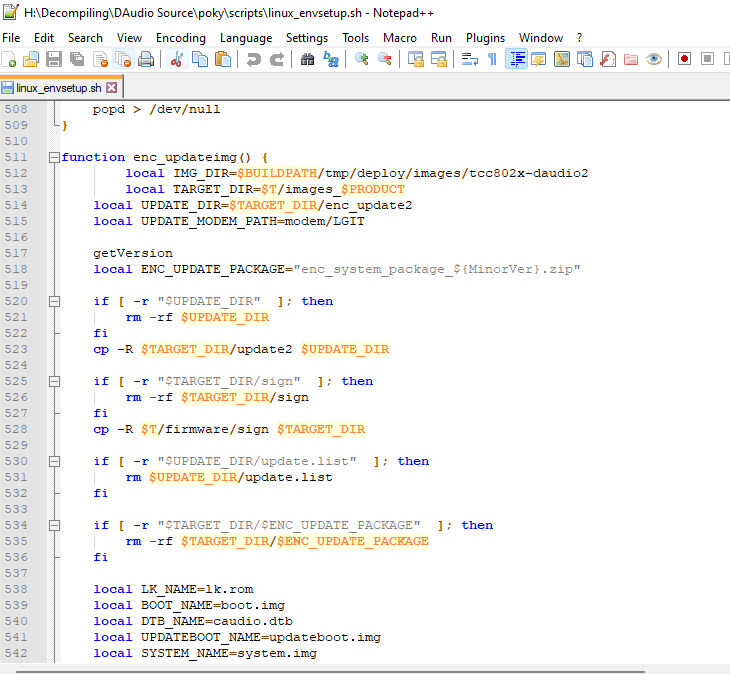Click "caudio.dtb" on line 540

253,621
